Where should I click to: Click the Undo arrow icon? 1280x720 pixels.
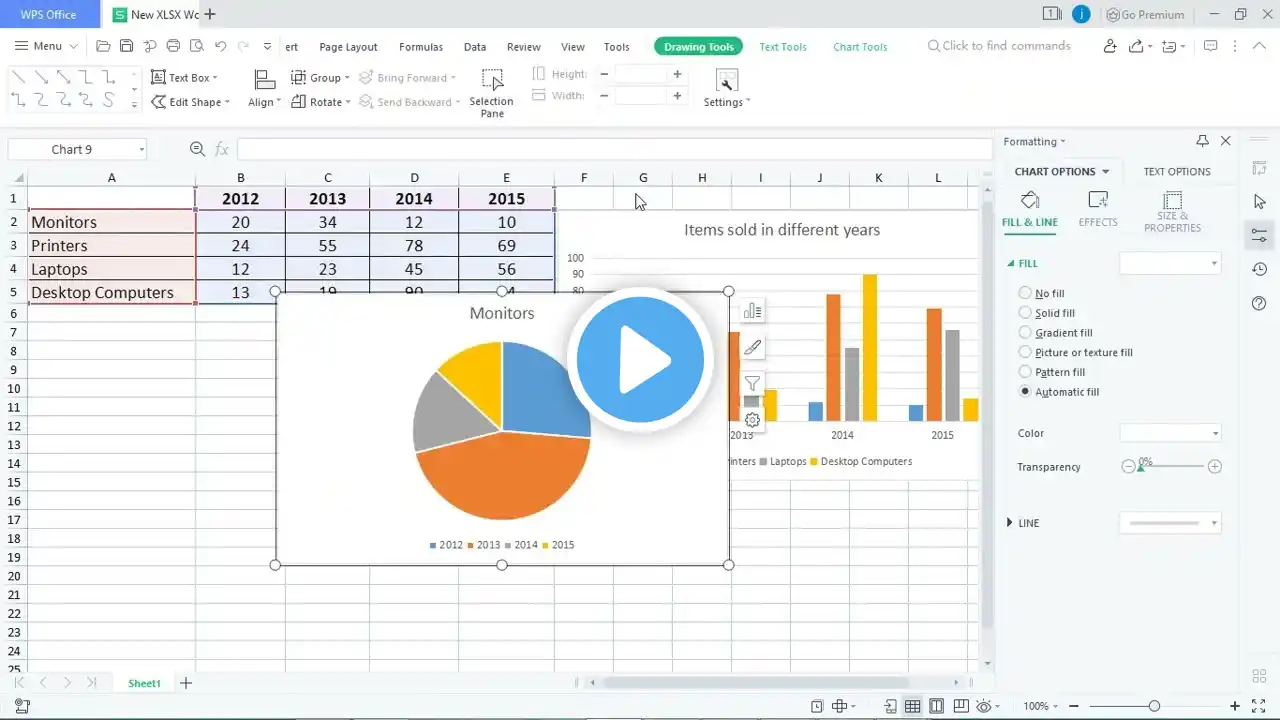(x=220, y=46)
